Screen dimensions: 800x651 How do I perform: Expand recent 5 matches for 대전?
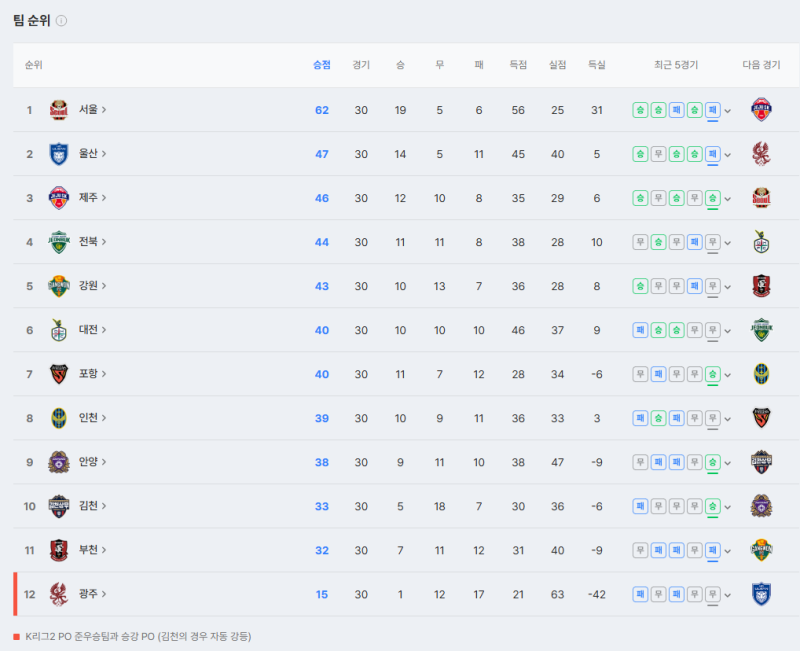(x=728, y=331)
